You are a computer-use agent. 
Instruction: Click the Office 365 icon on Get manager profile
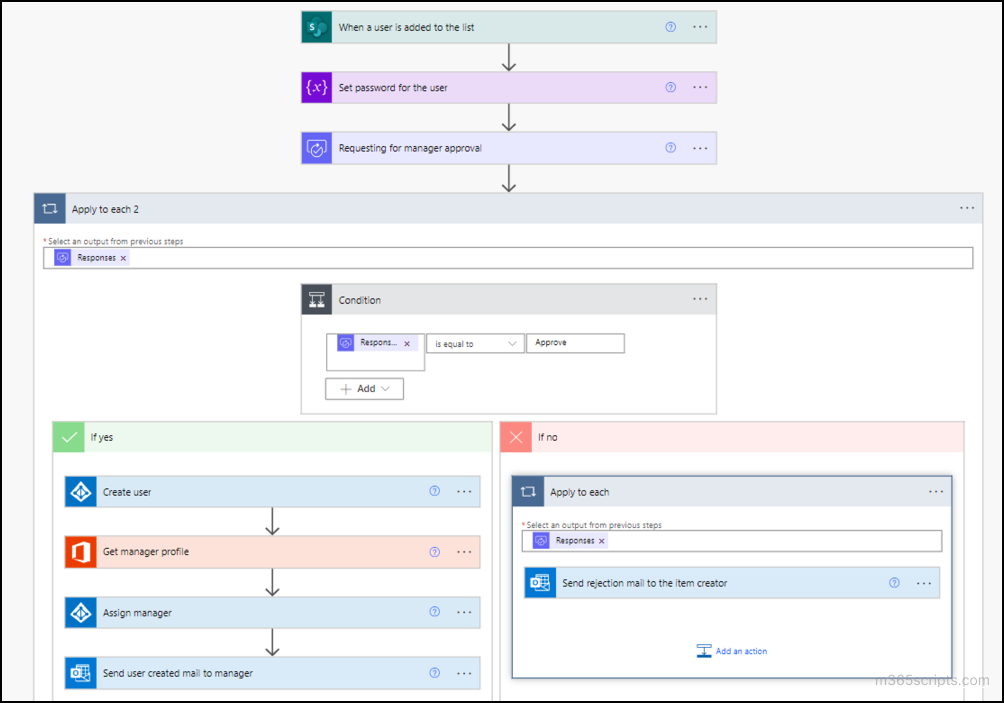[80, 552]
